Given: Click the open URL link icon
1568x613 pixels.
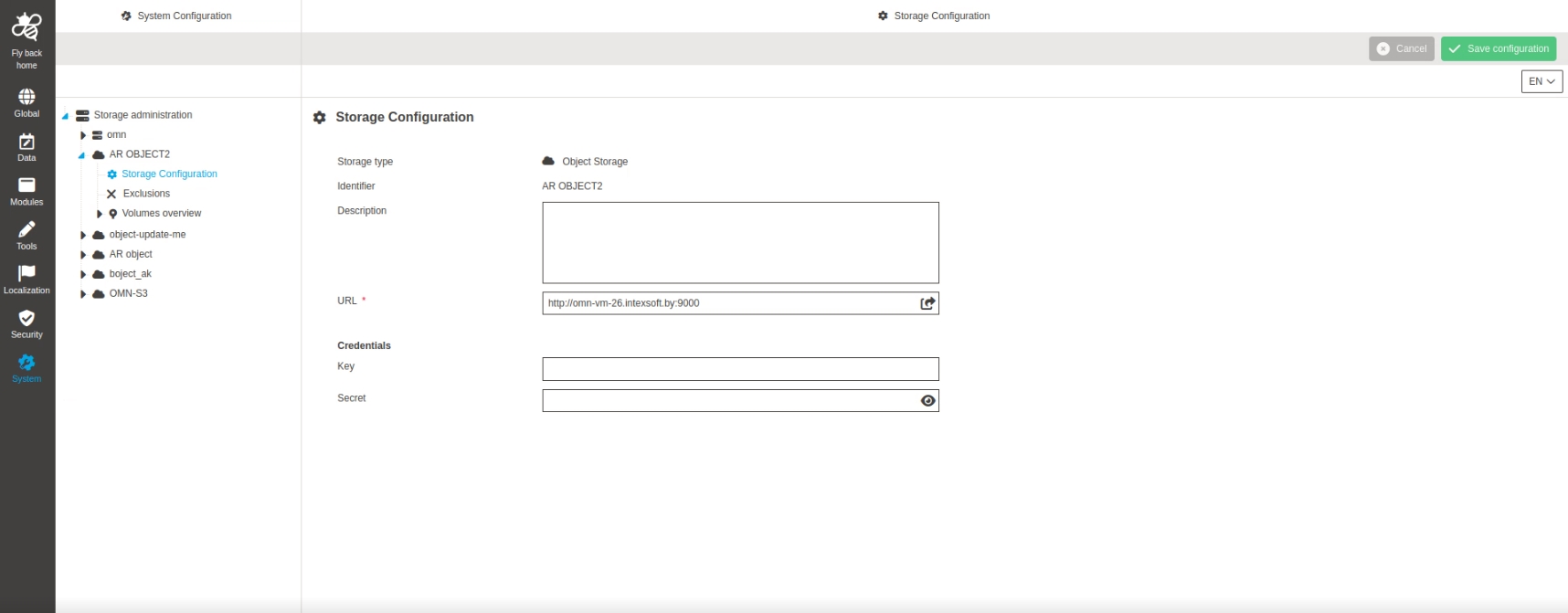Looking at the screenshot, I should [x=927, y=303].
